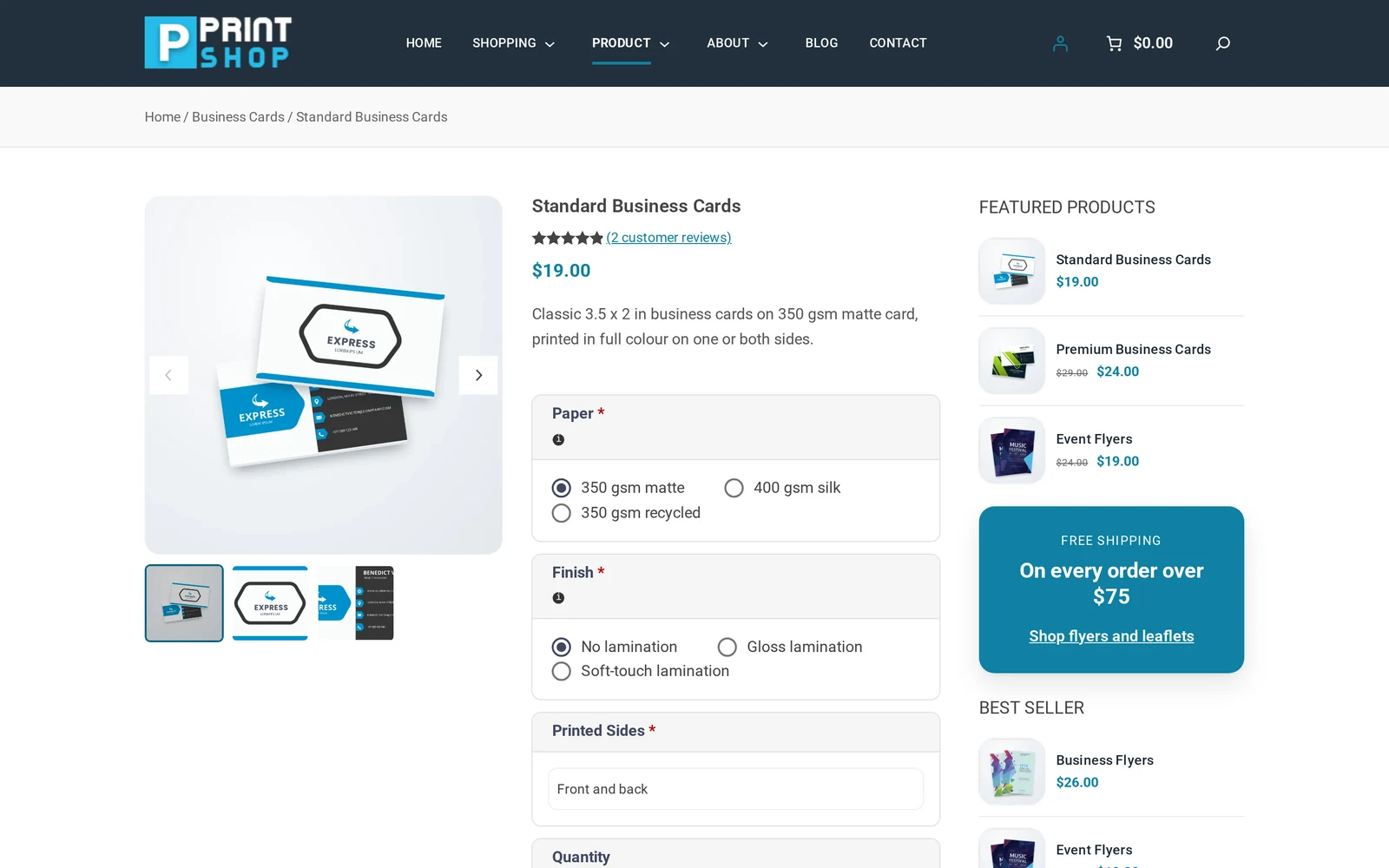This screenshot has width=1389, height=868.
Task: Open the Contact menu item
Action: [898, 43]
